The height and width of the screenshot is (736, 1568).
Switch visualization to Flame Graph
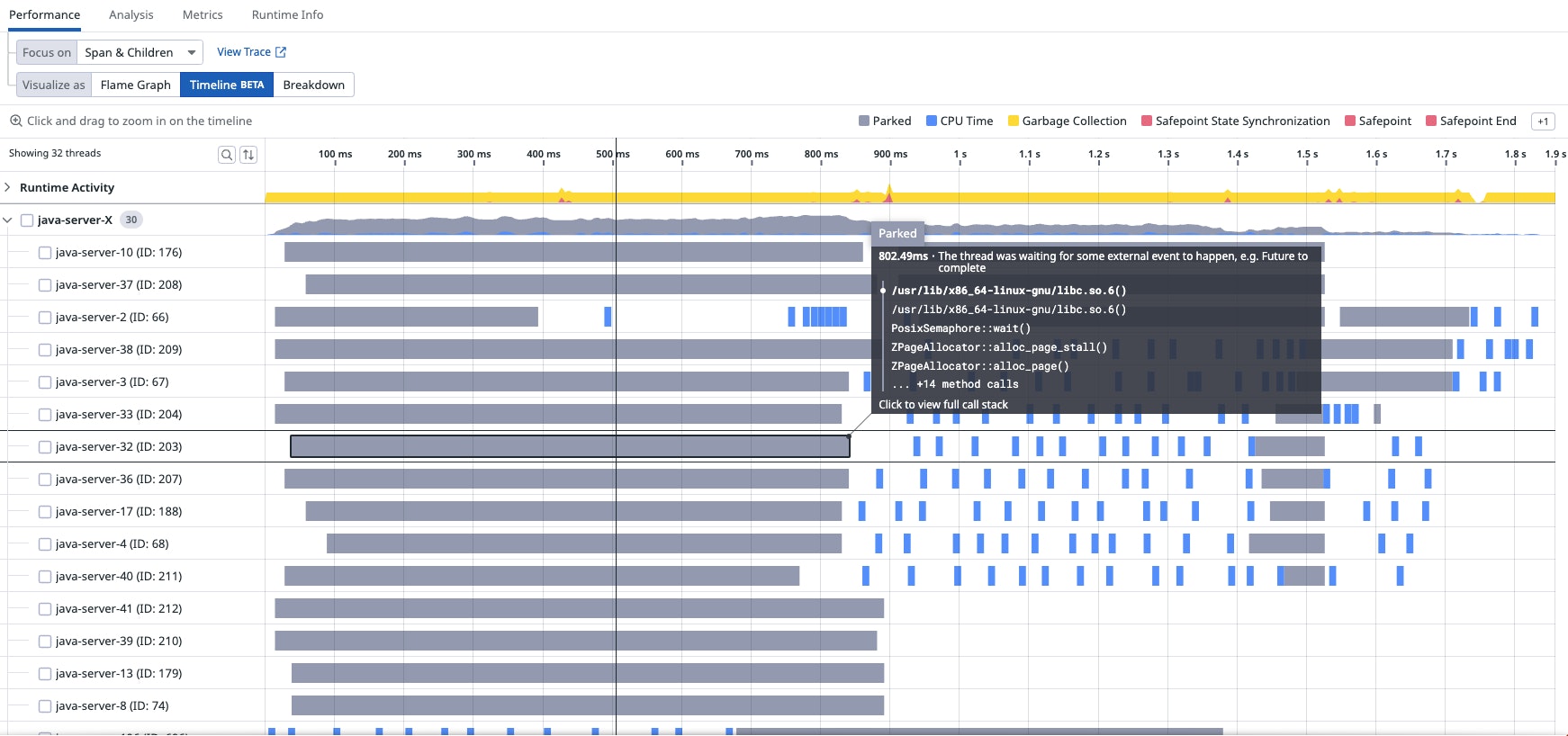(x=136, y=85)
